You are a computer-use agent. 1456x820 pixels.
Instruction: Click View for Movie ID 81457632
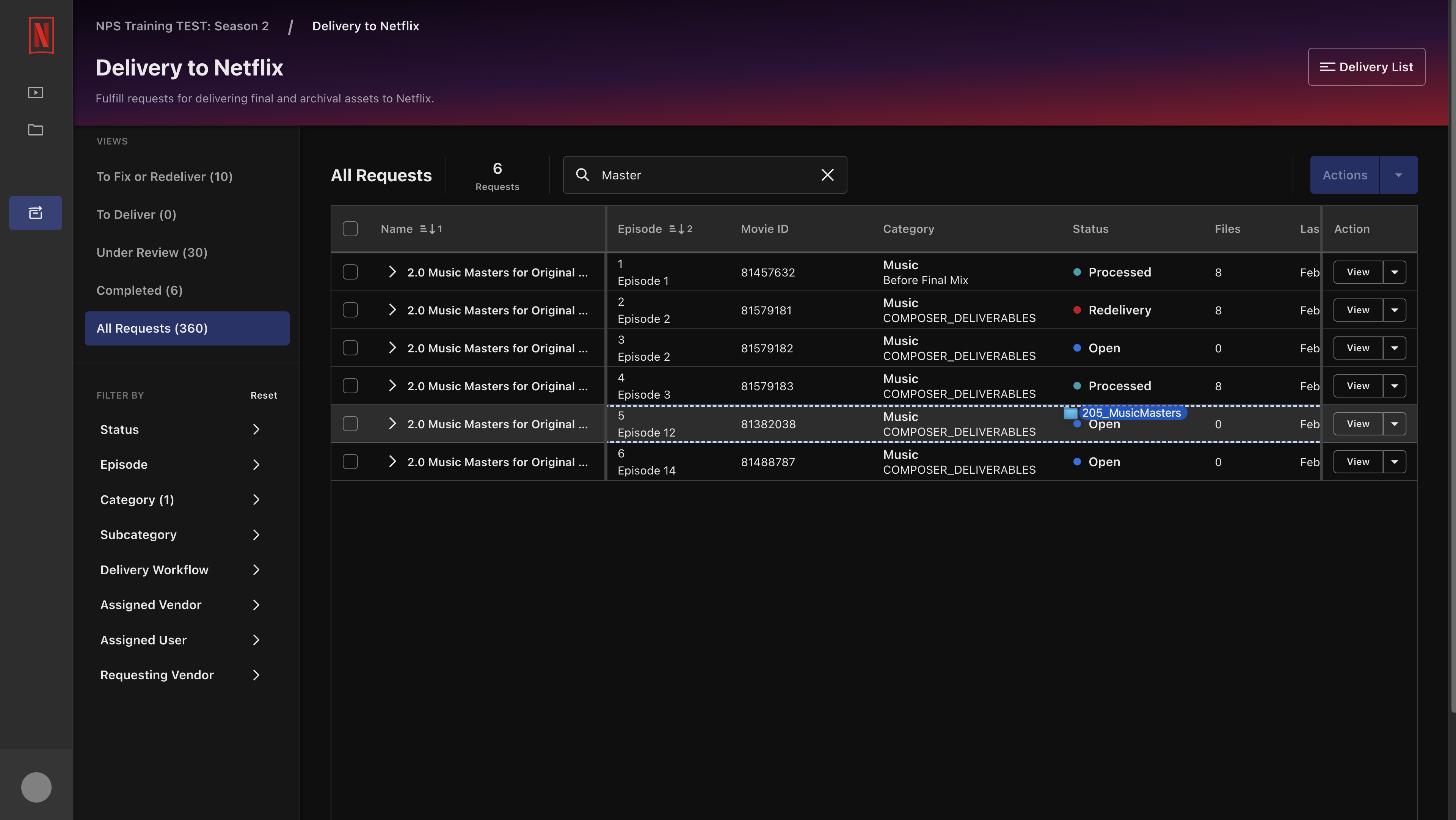[1358, 272]
